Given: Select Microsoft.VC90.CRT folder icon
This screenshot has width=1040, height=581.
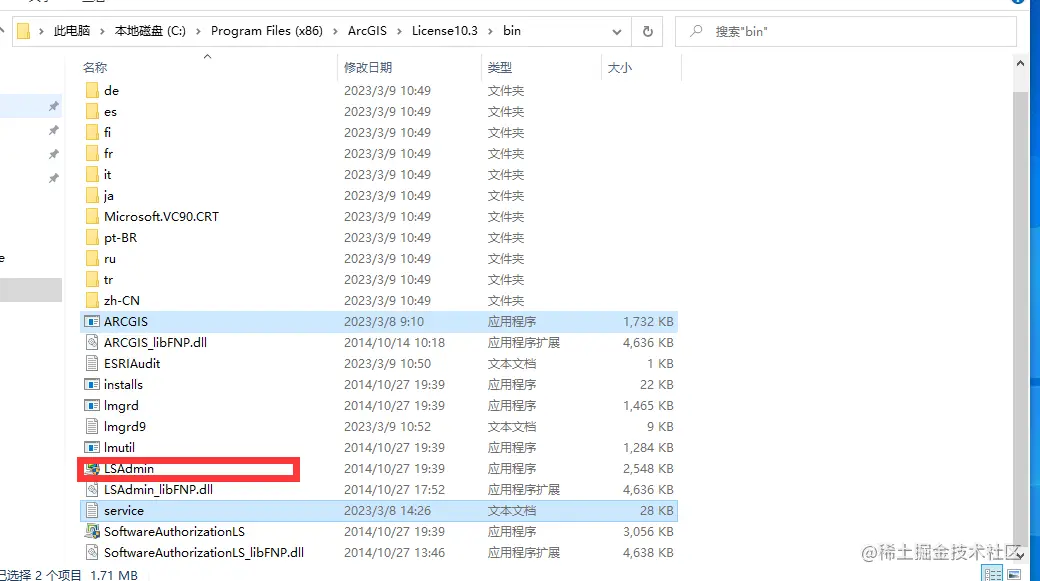Looking at the screenshot, I should coord(92,216).
